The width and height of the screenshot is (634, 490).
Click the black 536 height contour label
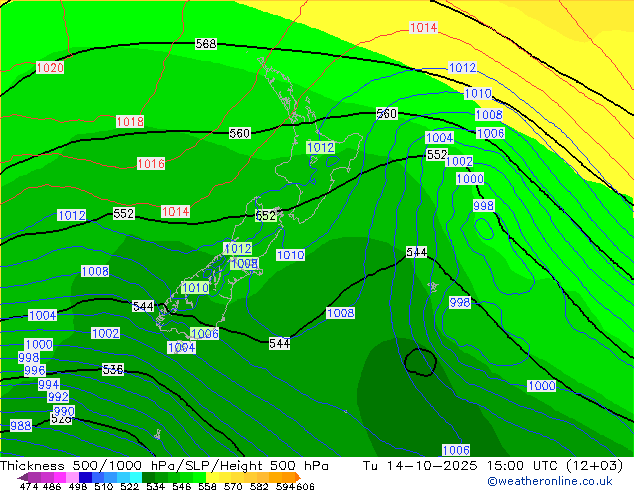[113, 370]
